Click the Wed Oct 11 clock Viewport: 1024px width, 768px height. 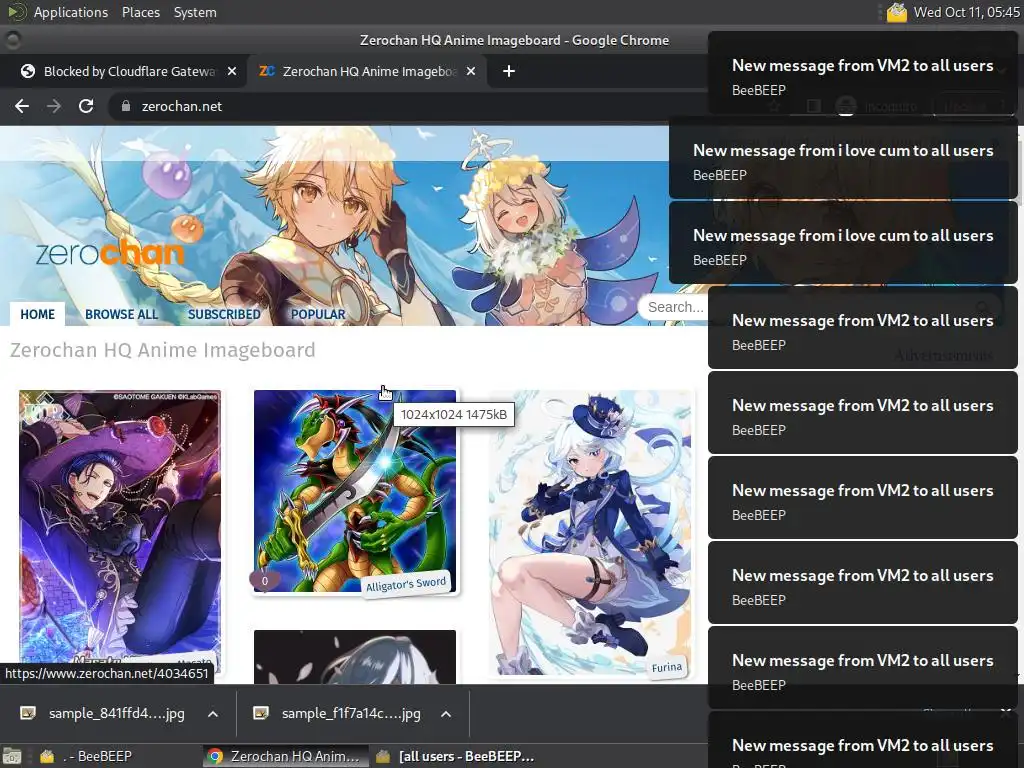tap(966, 12)
